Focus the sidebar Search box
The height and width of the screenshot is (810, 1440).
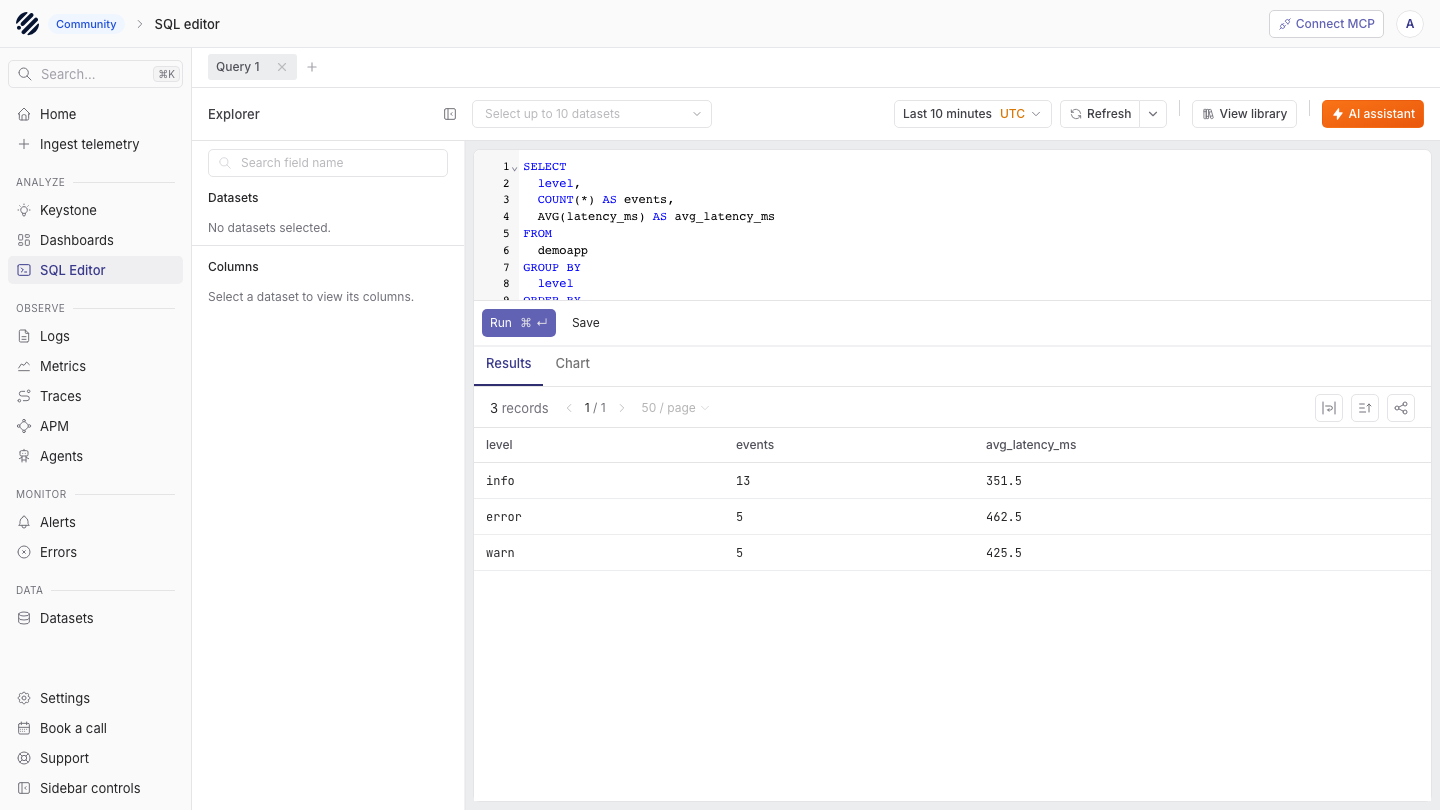pyautogui.click(x=96, y=74)
